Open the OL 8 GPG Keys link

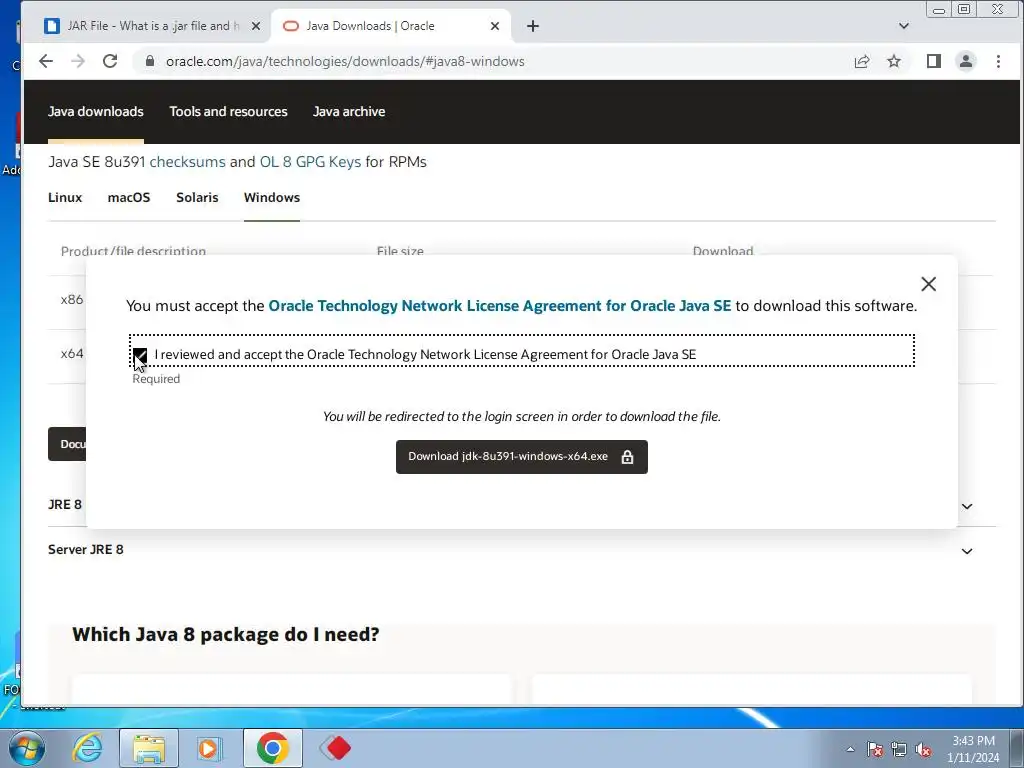click(x=310, y=161)
